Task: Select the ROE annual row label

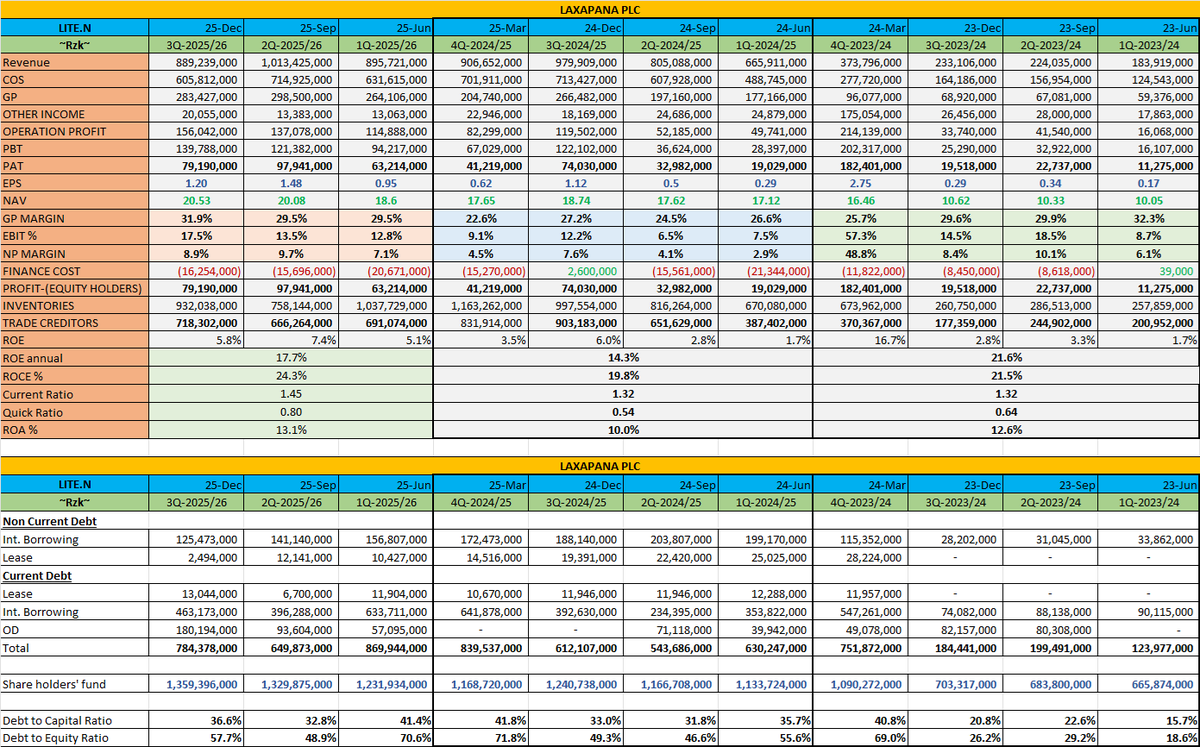Action: tap(75, 357)
